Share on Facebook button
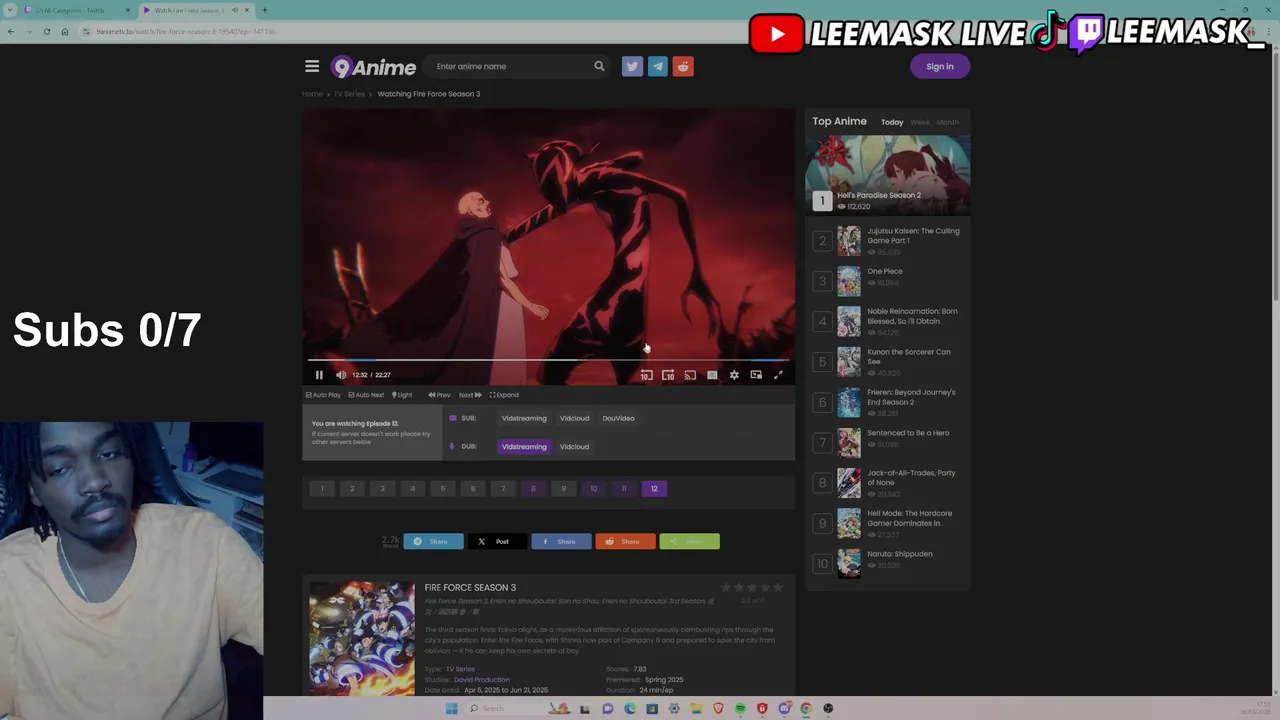This screenshot has width=1280, height=720. coord(561,542)
